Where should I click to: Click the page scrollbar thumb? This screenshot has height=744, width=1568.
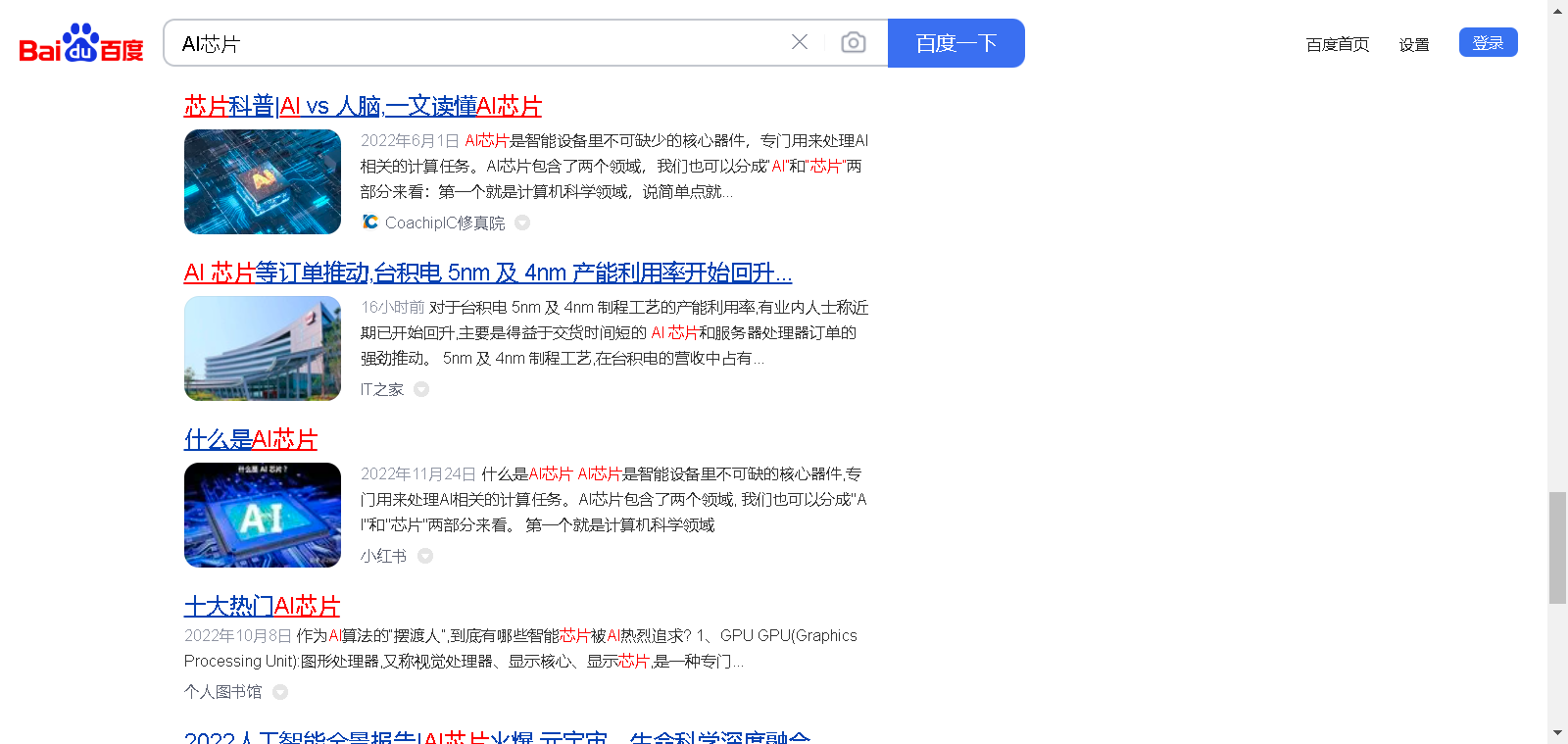(x=1557, y=548)
